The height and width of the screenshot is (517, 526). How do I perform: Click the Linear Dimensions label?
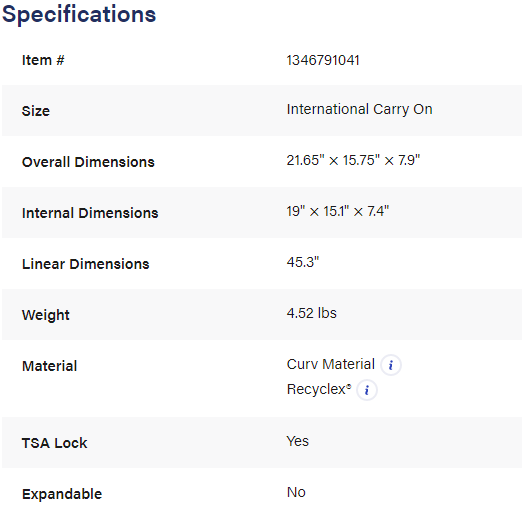[86, 264]
